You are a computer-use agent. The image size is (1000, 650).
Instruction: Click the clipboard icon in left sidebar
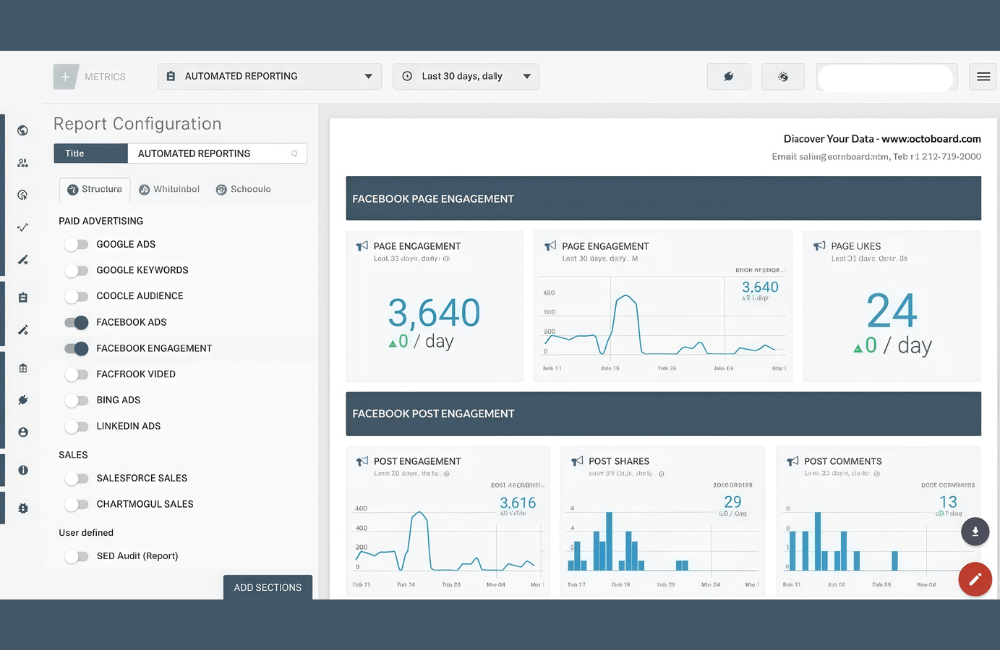[22, 297]
